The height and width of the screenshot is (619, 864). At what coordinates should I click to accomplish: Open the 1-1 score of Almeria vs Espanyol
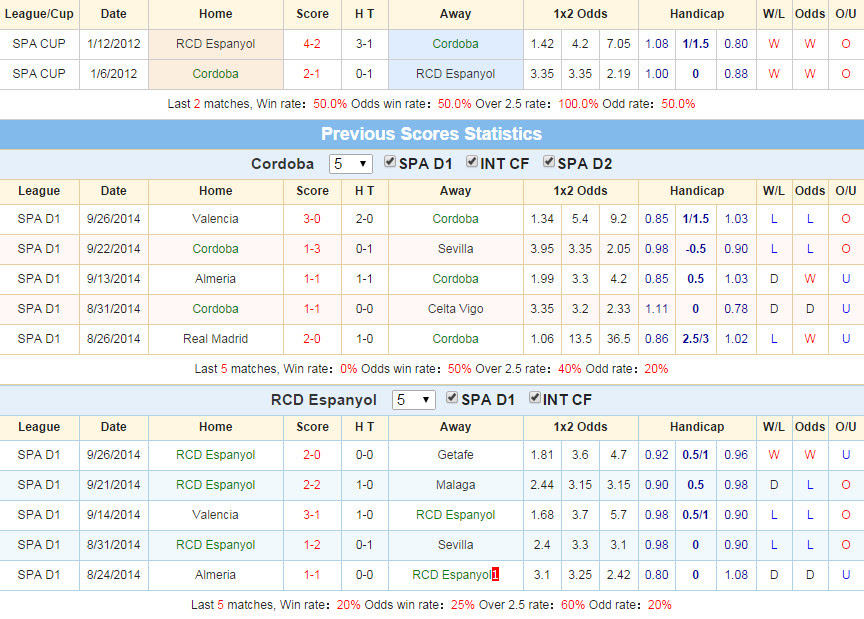pos(312,575)
